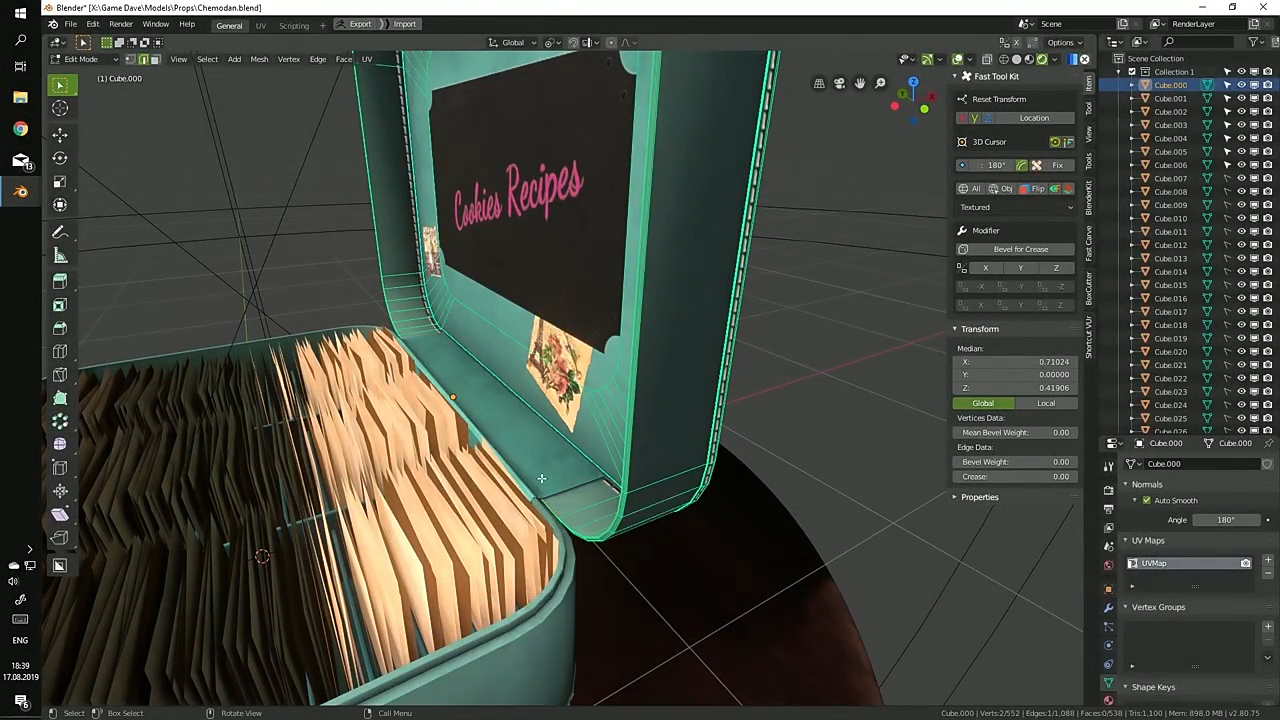
Task: Select the Rotate tool in the left toolbar
Action: pos(60,158)
